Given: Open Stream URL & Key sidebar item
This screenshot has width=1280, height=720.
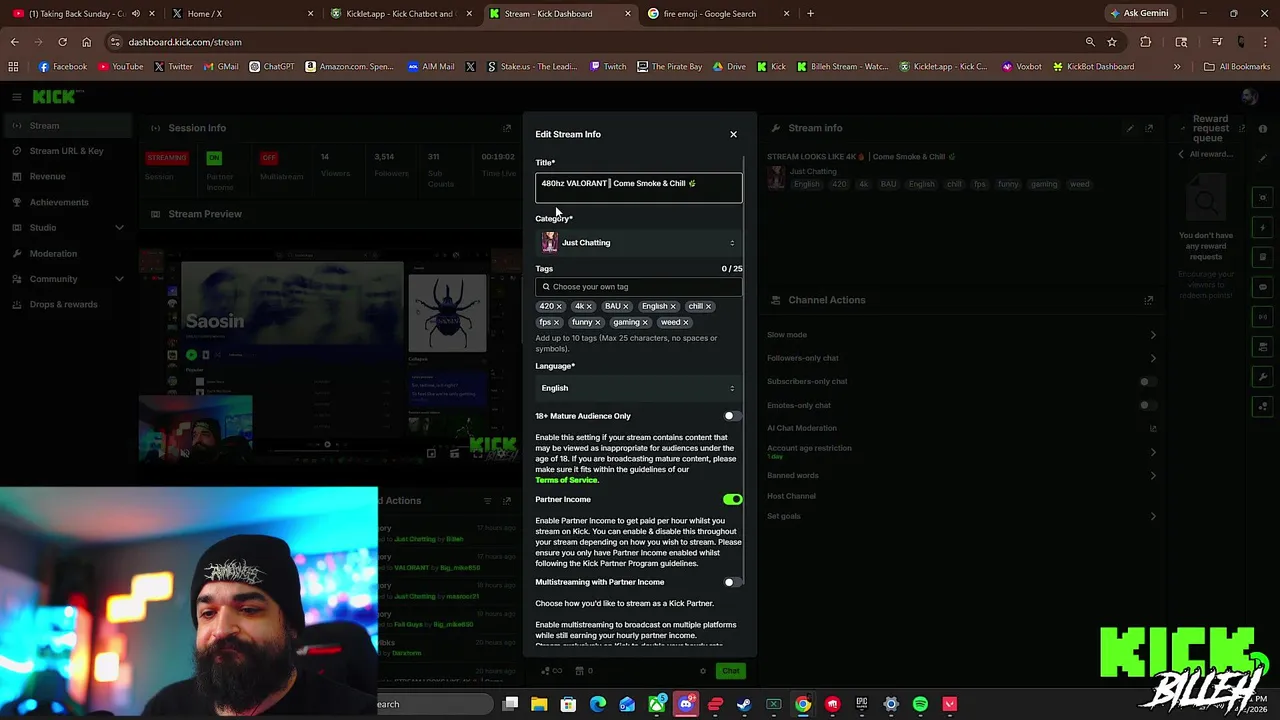Looking at the screenshot, I should pyautogui.click(x=66, y=151).
